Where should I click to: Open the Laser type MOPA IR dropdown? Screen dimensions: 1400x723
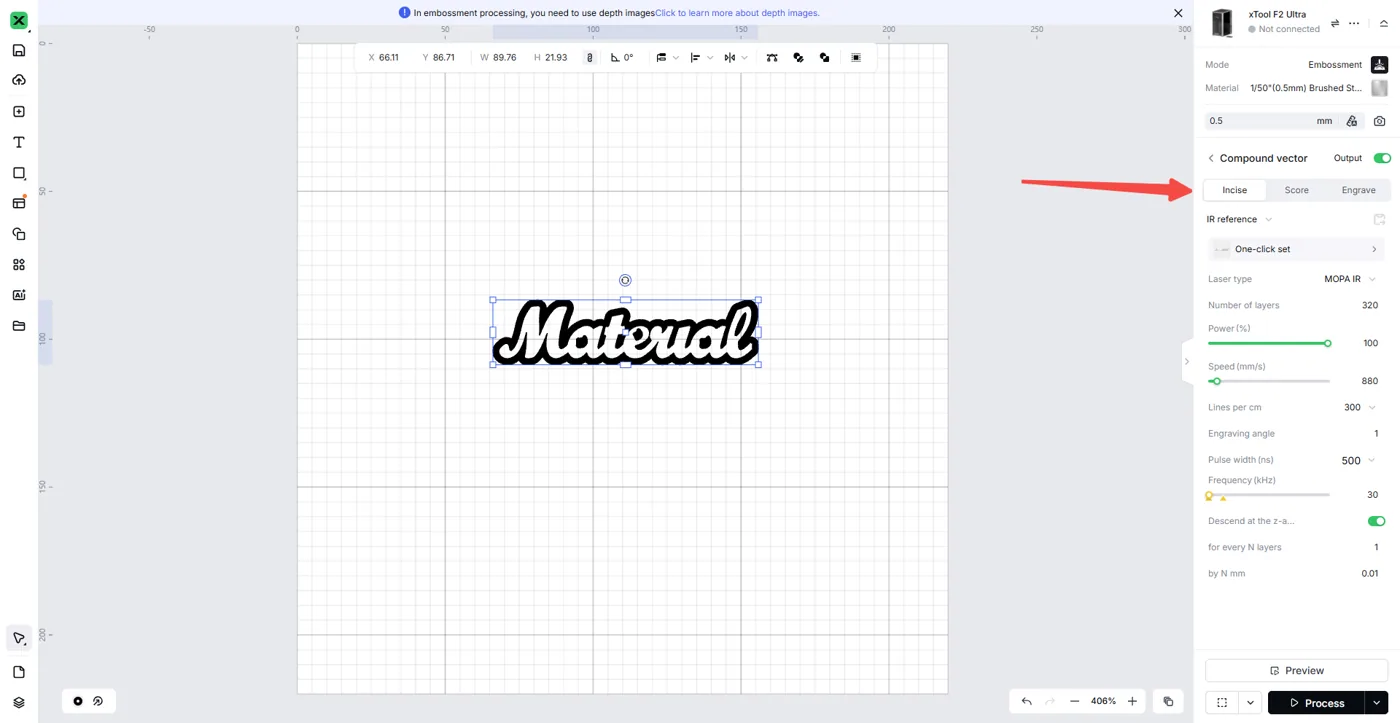pyautogui.click(x=1350, y=279)
